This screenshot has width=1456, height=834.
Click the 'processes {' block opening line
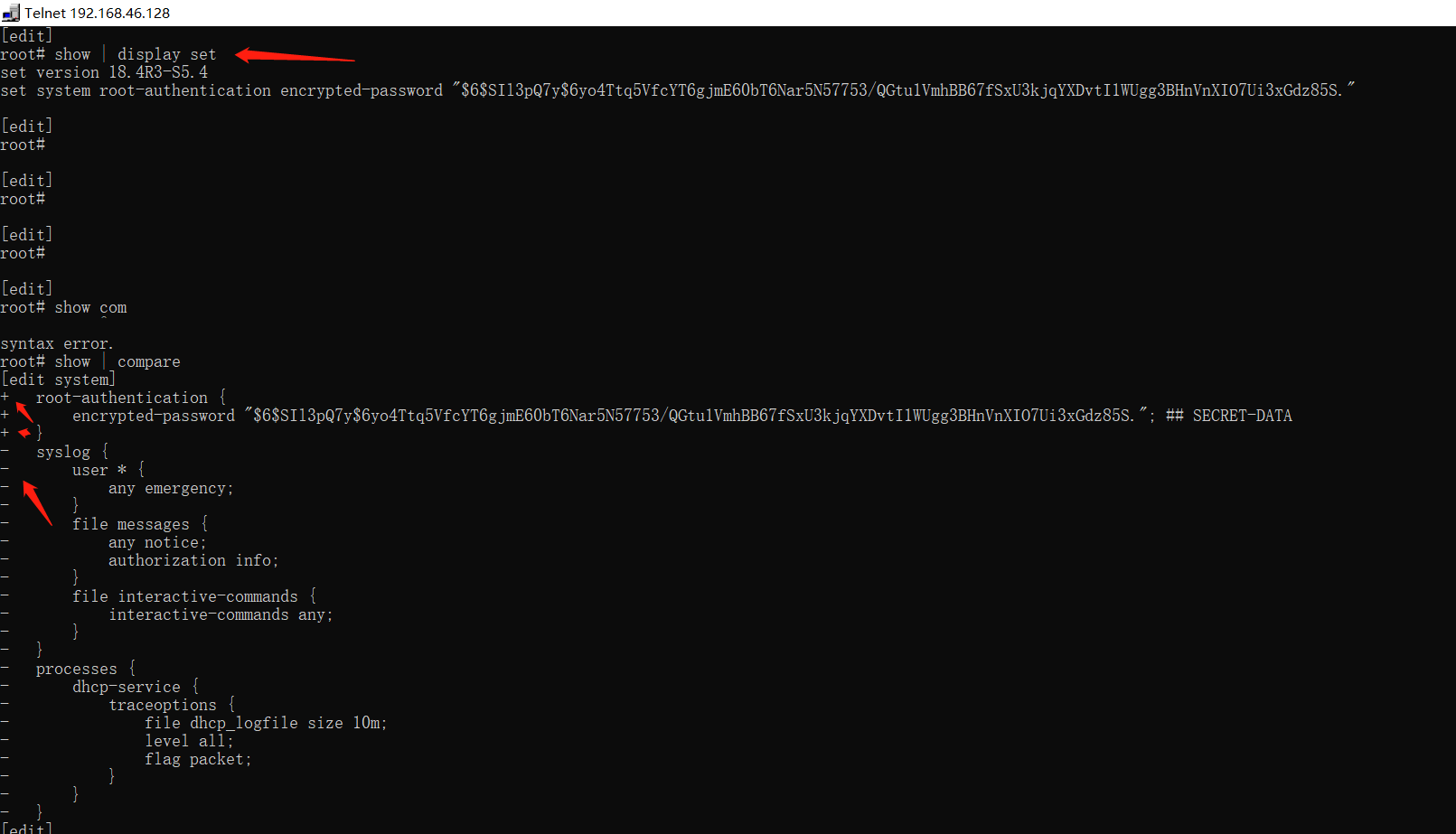click(86, 669)
